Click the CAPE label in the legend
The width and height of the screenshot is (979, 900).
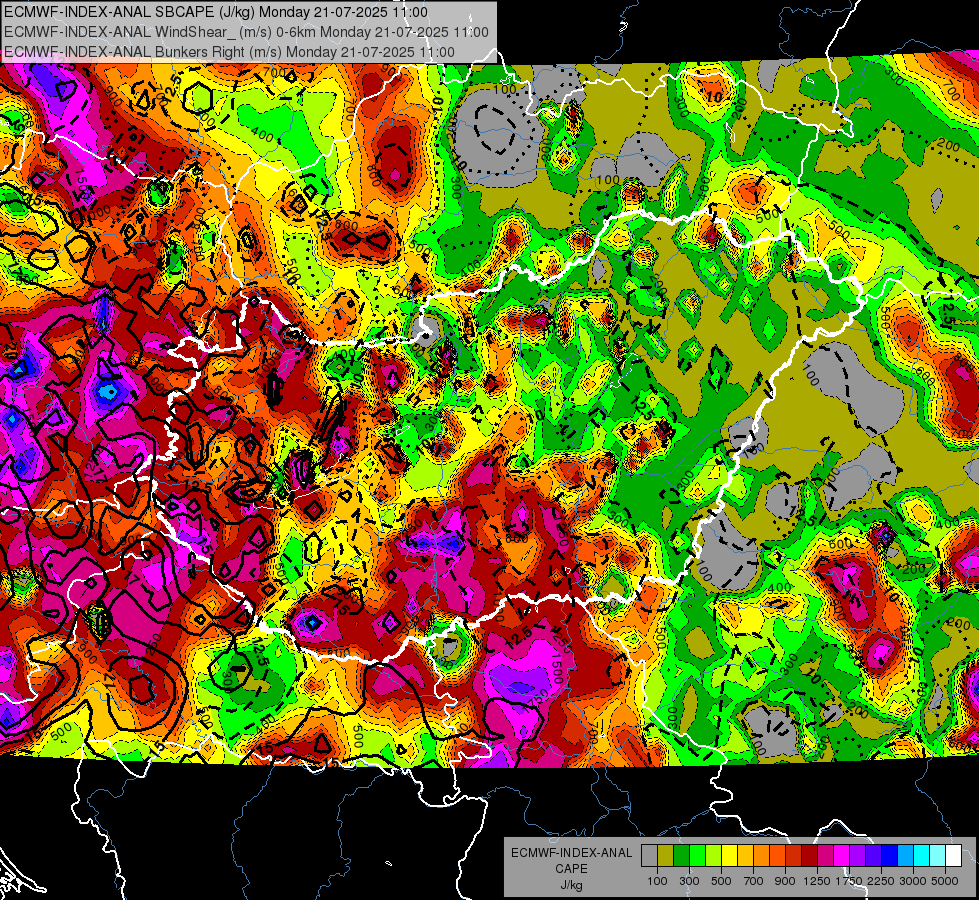coord(571,869)
